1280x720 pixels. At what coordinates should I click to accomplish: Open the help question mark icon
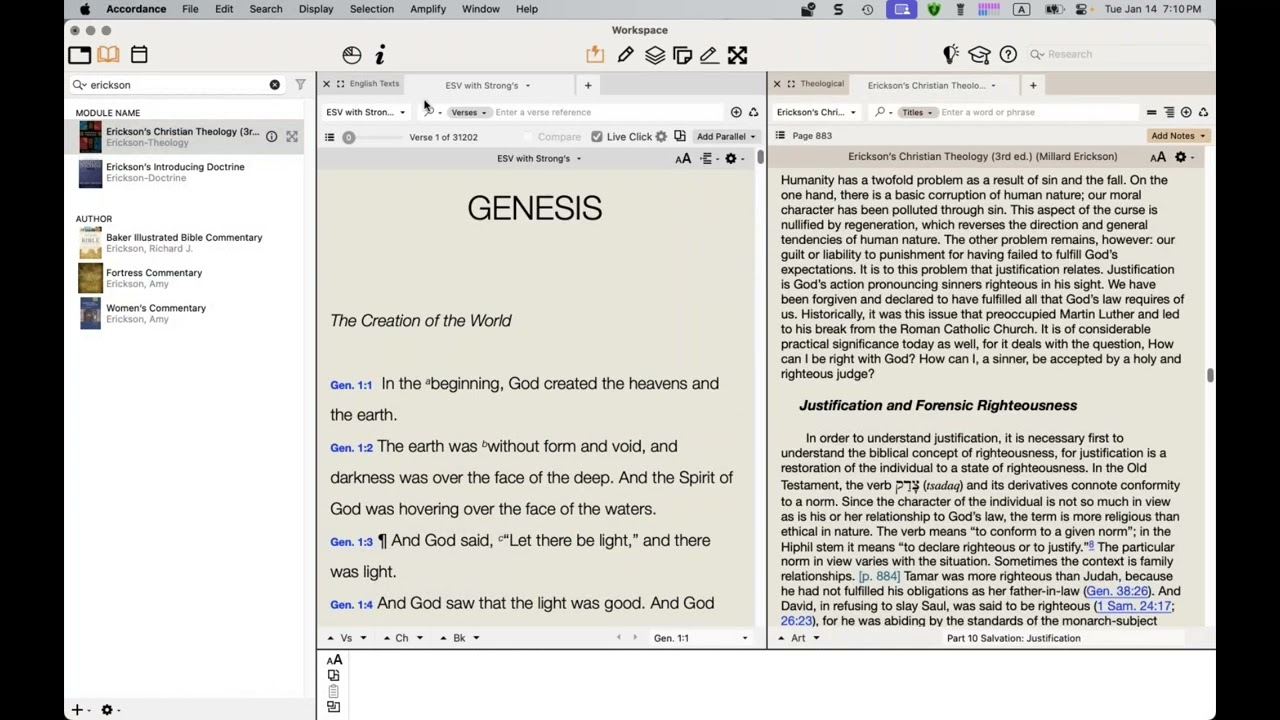coord(1008,54)
